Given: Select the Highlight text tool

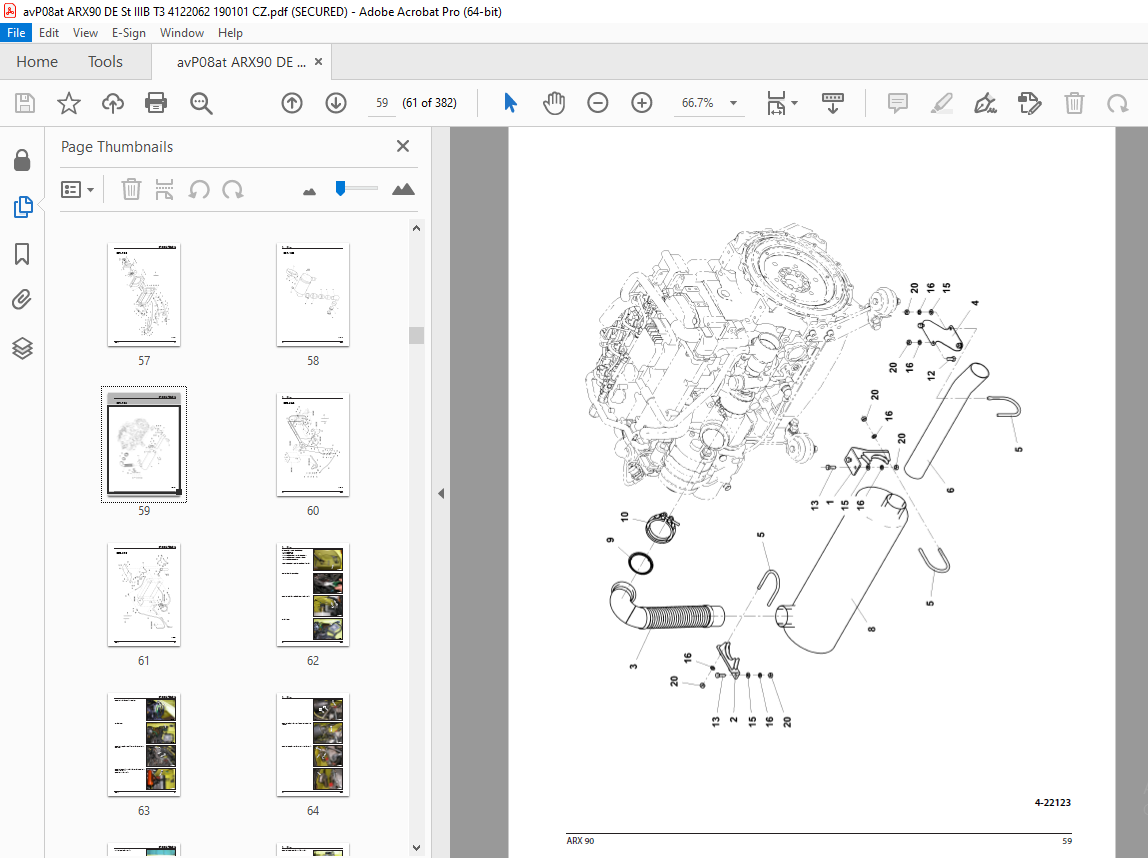Looking at the screenshot, I should pos(942,103).
